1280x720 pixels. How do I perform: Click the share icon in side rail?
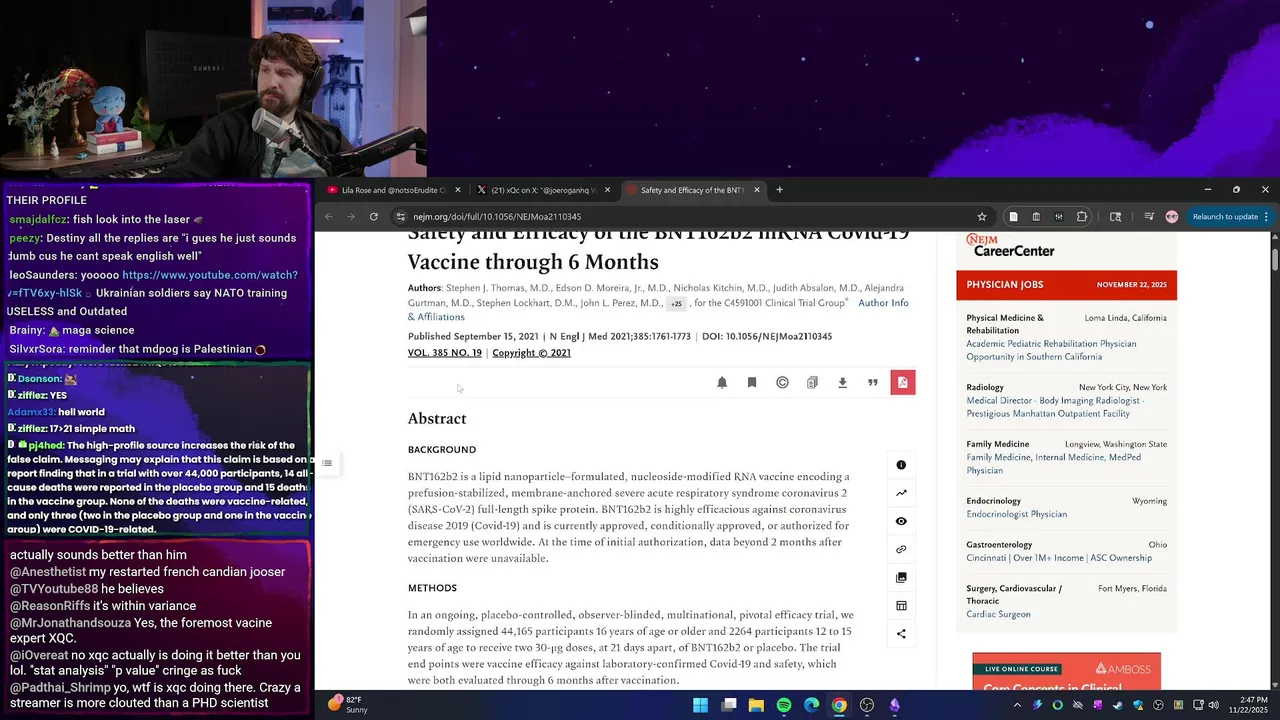901,633
